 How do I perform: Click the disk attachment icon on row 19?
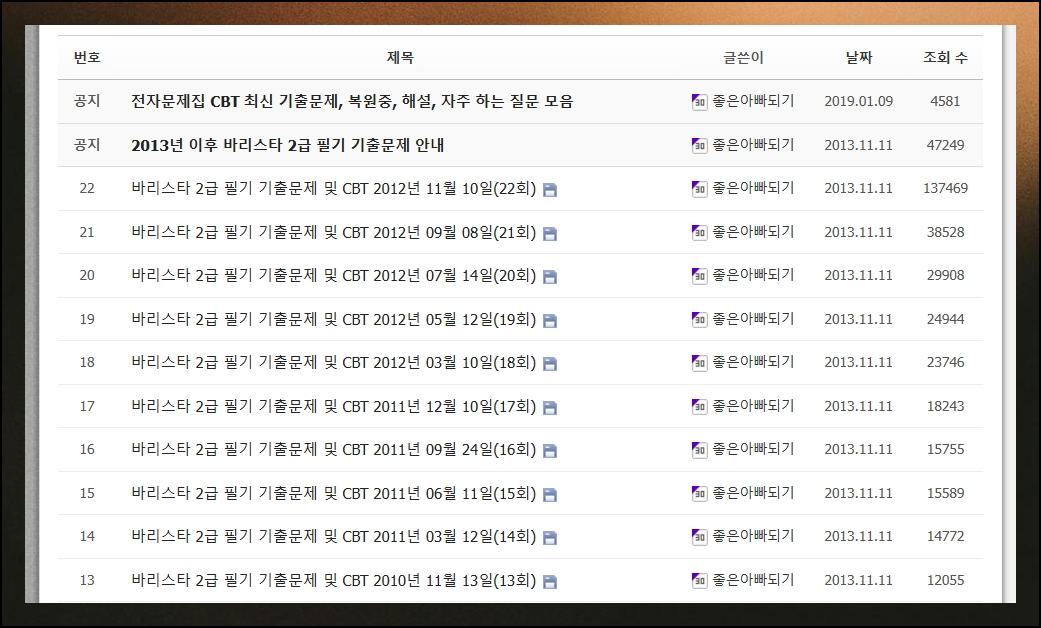[550, 321]
